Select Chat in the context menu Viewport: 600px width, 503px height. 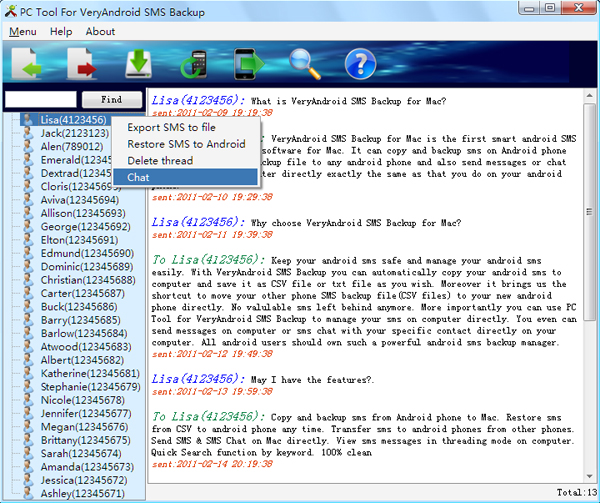pyautogui.click(x=185, y=177)
